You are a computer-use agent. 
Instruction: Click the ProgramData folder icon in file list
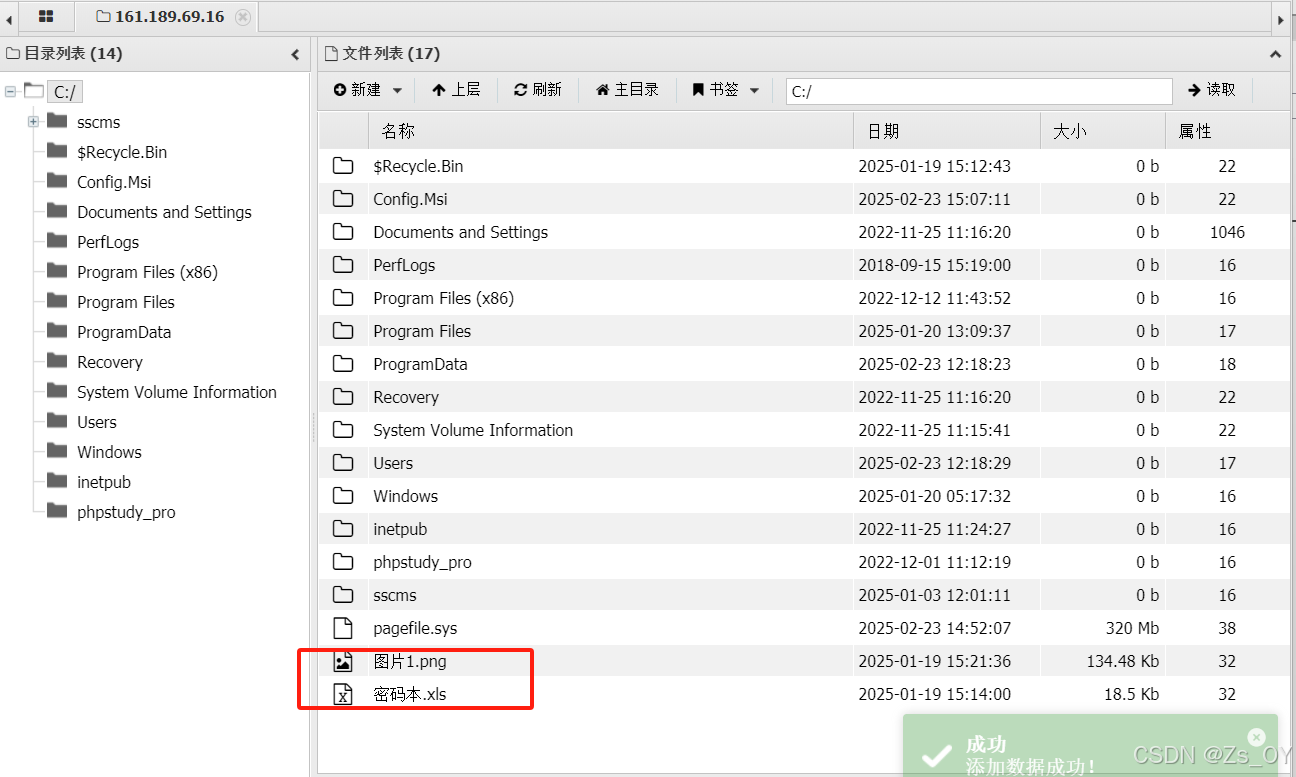343,364
